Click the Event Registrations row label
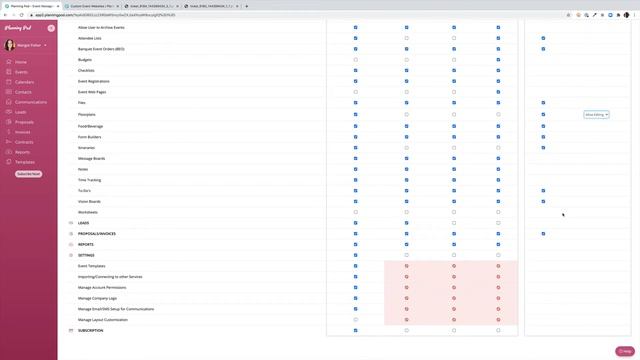Screen dimensions: 640x360 pyautogui.click(x=93, y=81)
